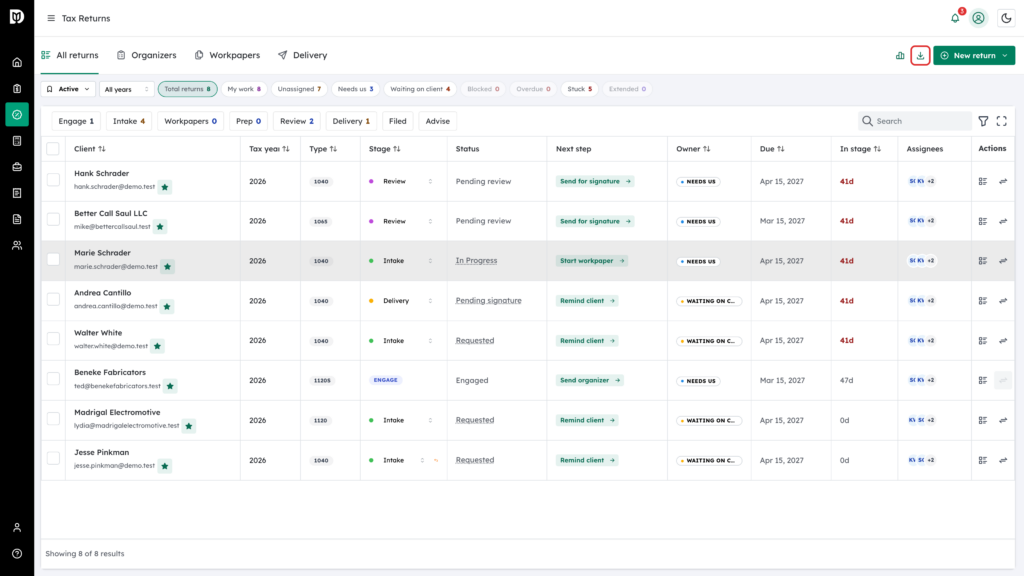1024x576 pixels.
Task: Check the box for Better Call Saul LLC
Action: [x=53, y=219]
